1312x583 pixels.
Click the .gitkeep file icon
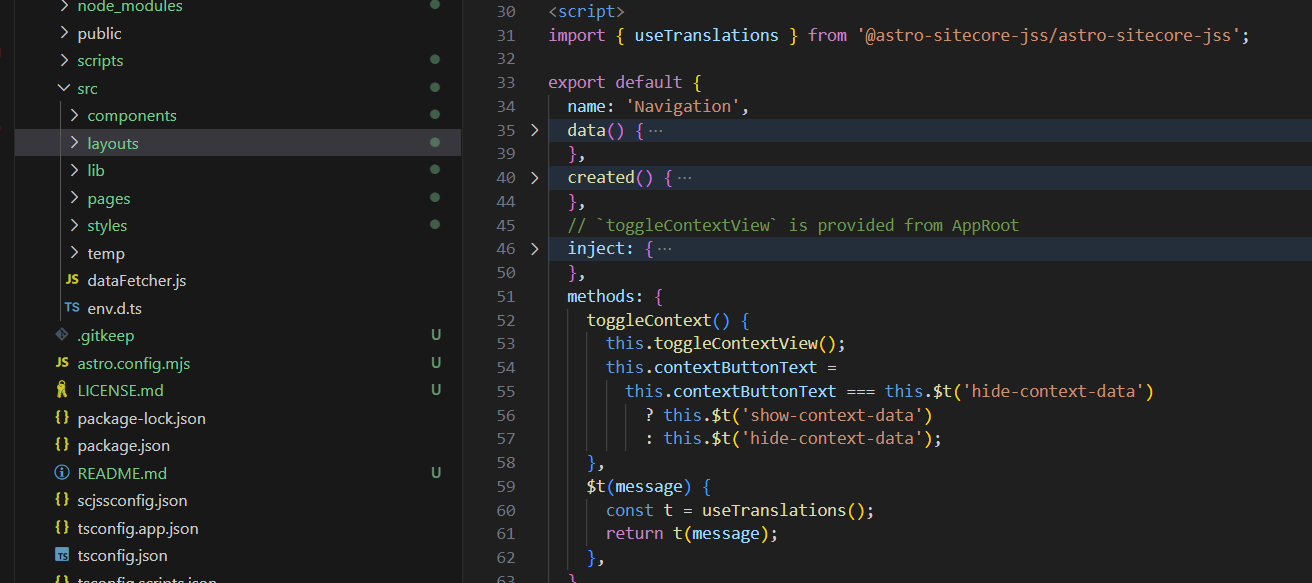coord(61,336)
